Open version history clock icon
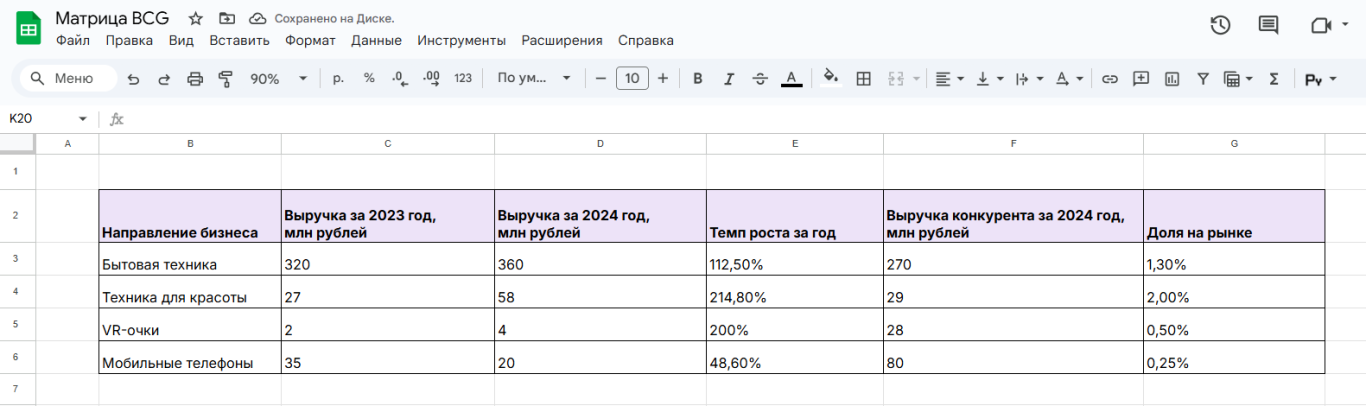Viewport: 1366px width, 406px height. pos(1220,26)
